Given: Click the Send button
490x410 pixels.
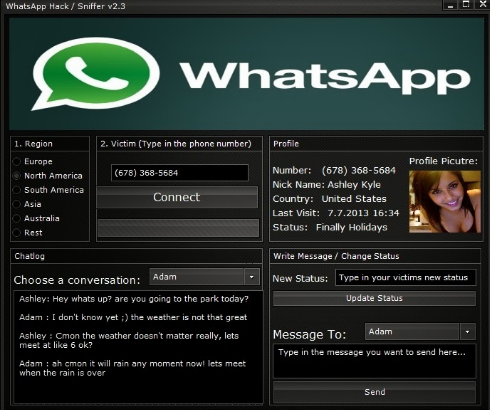Looking at the screenshot, I should pos(374,392).
